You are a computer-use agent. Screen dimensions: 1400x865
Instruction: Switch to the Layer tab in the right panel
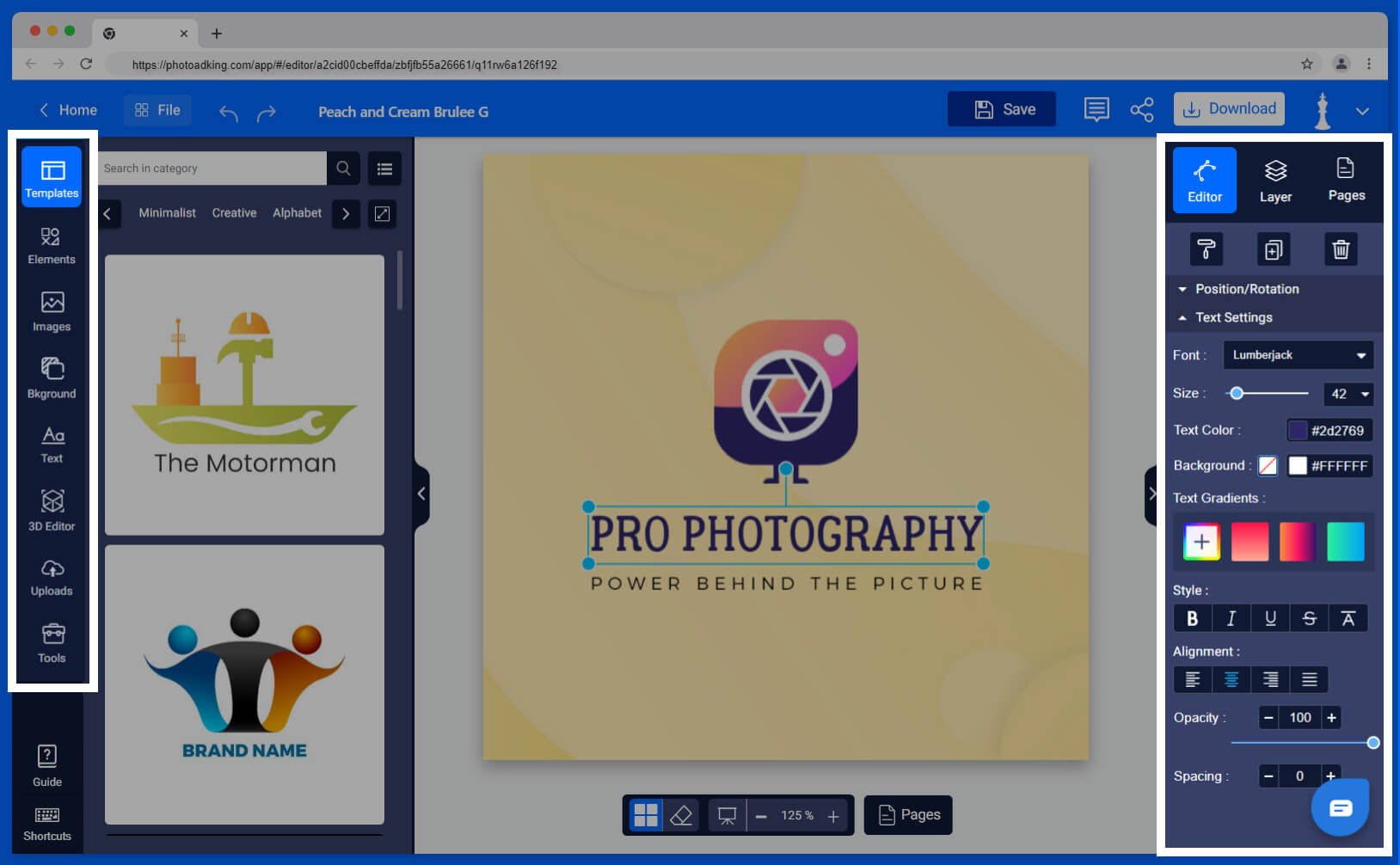click(x=1275, y=179)
